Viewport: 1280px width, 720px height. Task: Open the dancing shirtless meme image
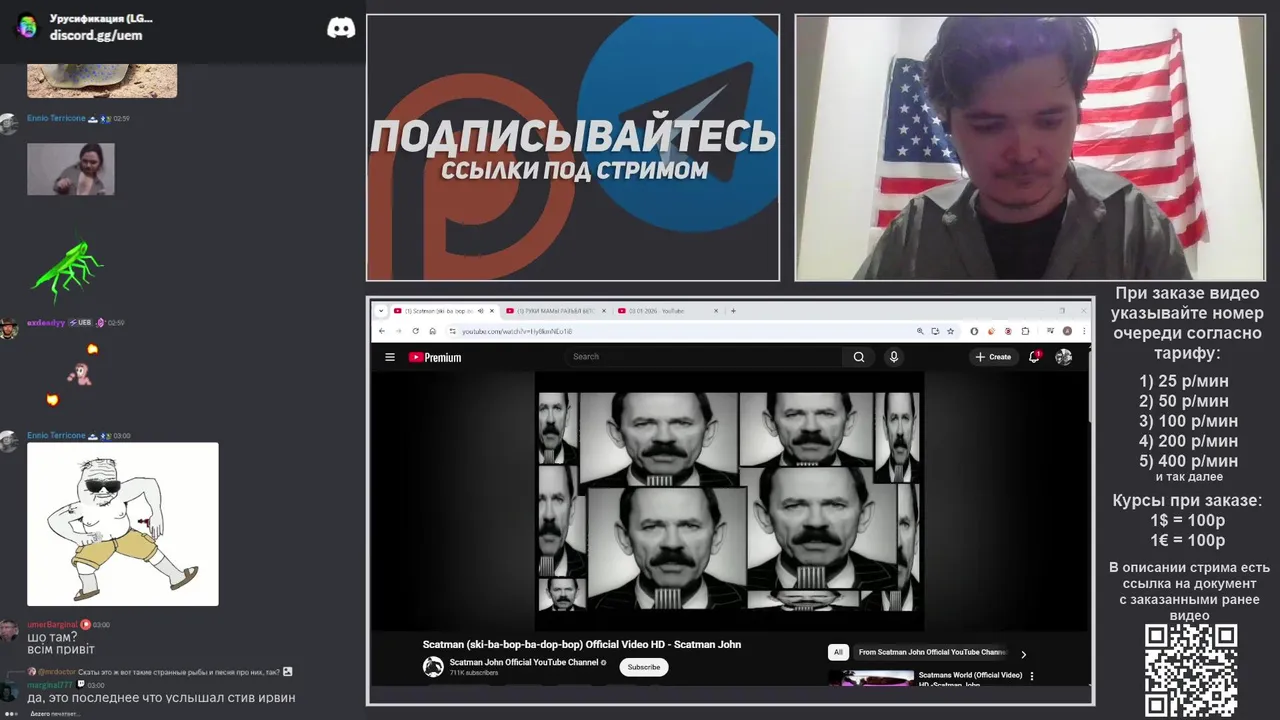tap(122, 524)
